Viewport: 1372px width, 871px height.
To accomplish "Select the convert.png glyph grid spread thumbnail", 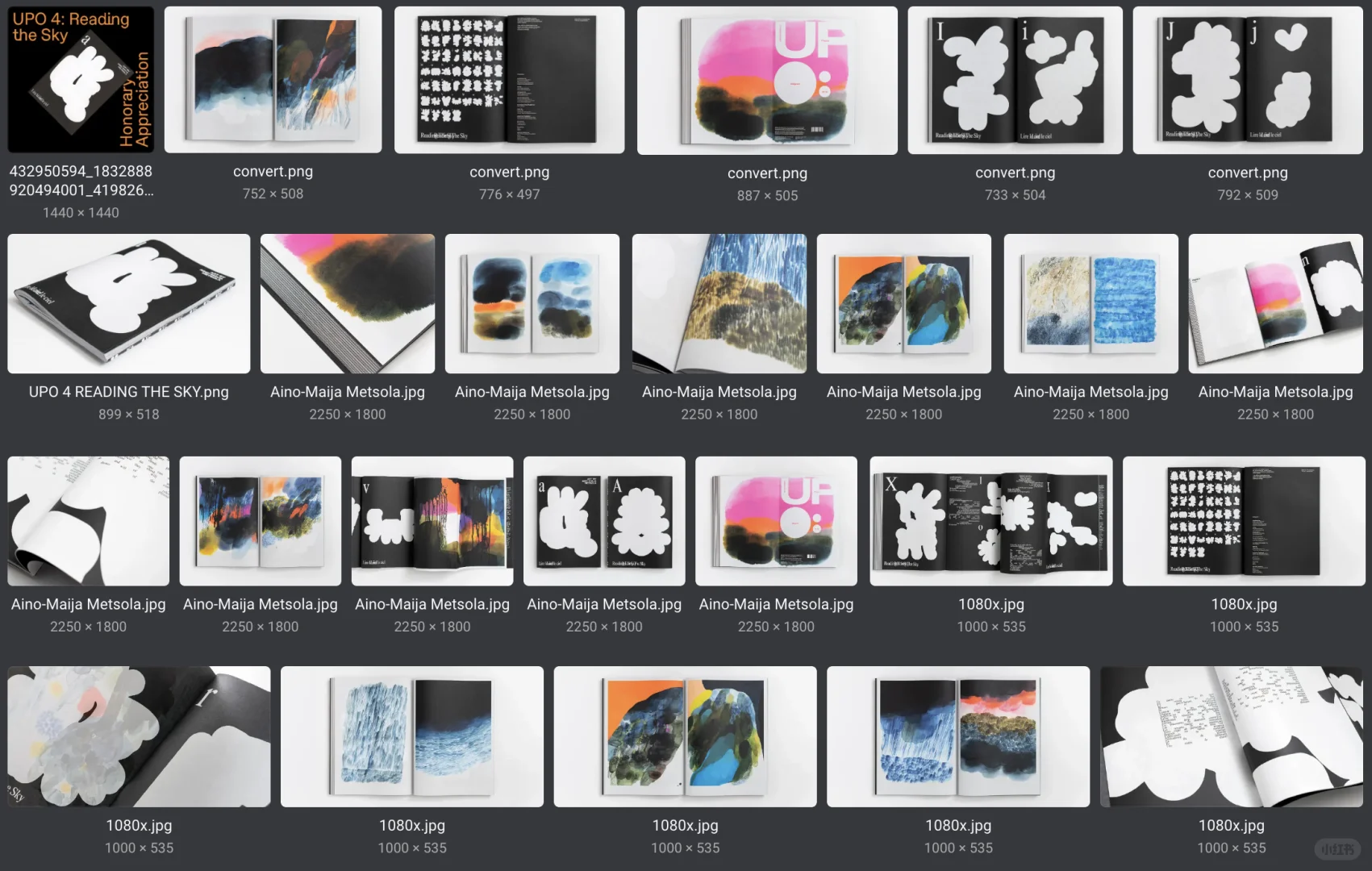I will tap(509, 80).
